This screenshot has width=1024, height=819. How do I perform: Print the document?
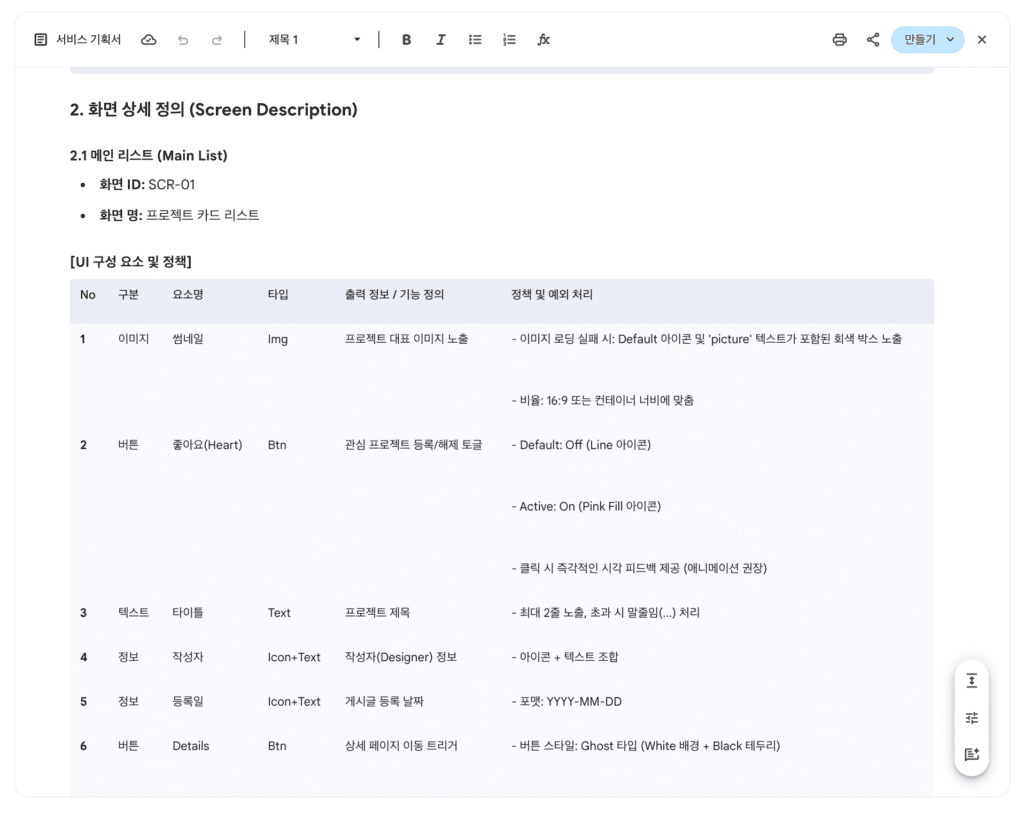pos(839,40)
